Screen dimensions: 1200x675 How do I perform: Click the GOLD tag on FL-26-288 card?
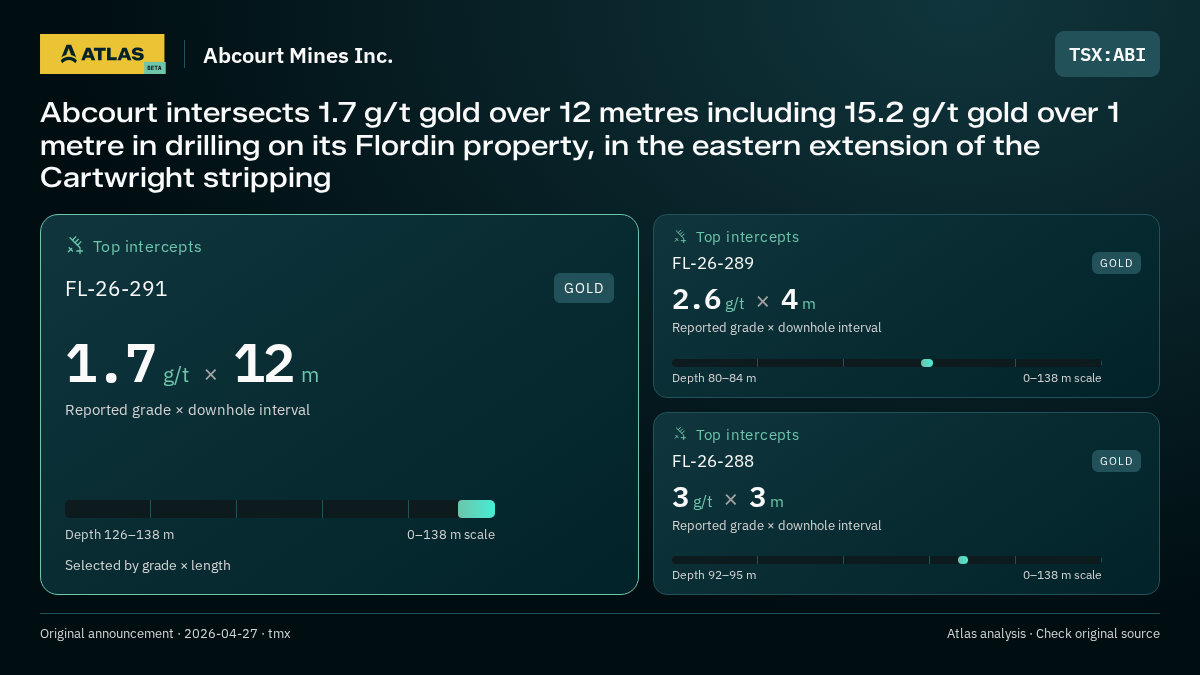point(1116,461)
